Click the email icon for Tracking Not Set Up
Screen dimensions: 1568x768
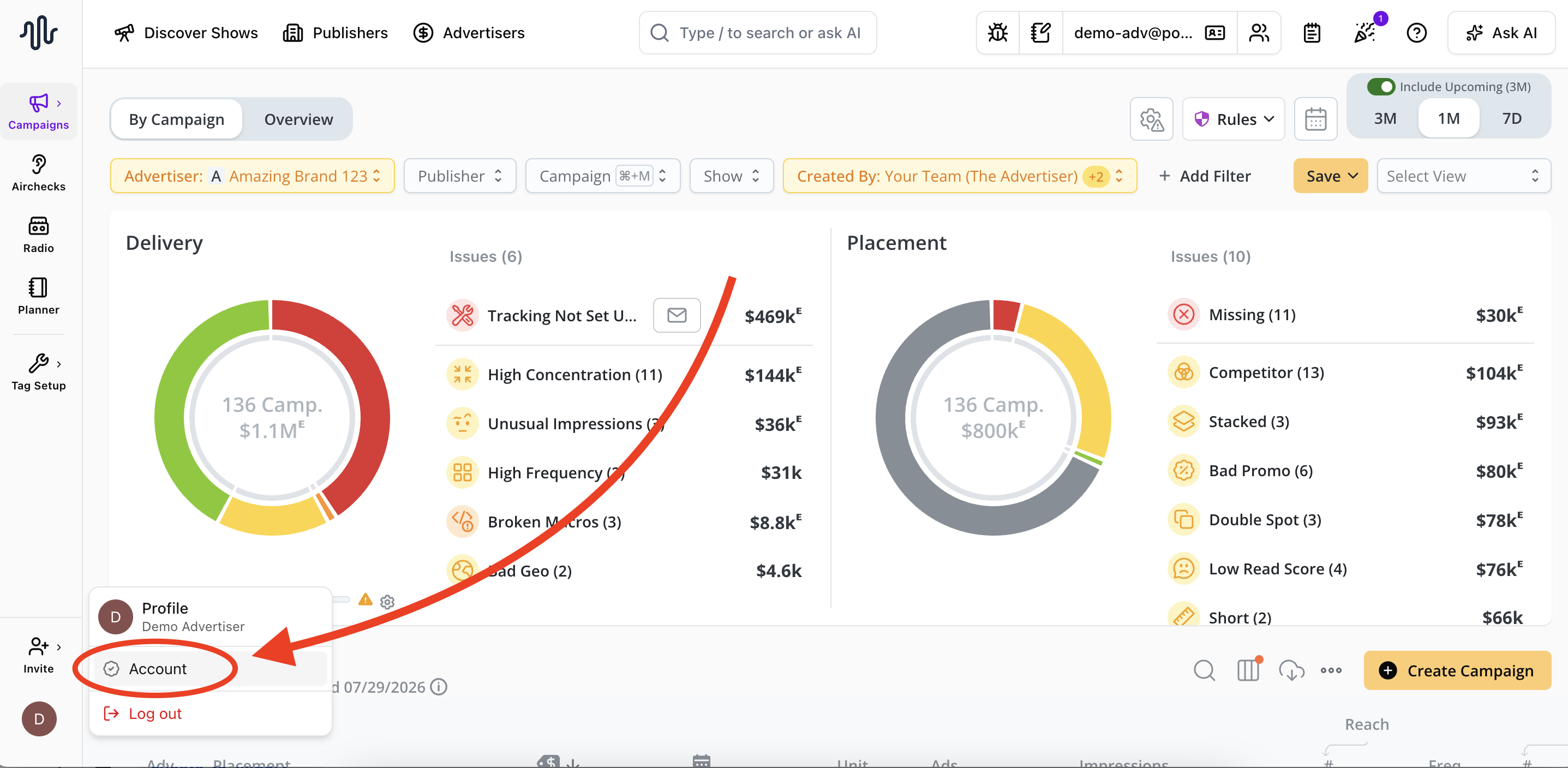pos(677,315)
